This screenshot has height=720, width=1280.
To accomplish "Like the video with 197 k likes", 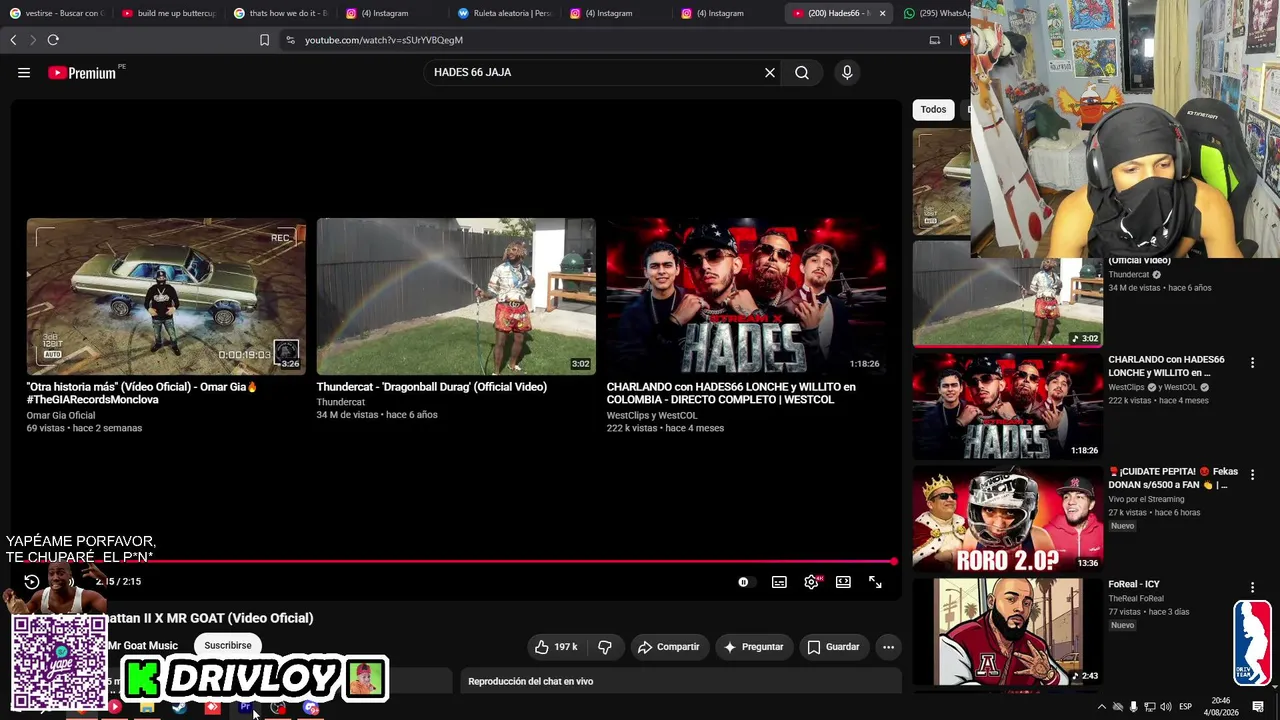I will 556,647.
